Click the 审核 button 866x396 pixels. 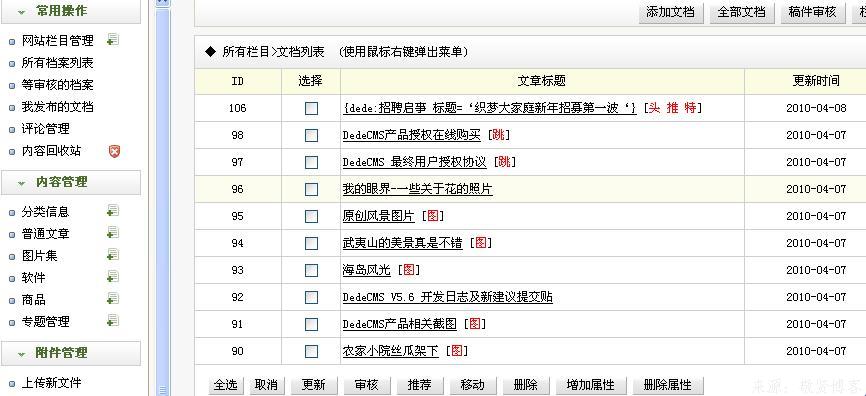tap(366, 385)
